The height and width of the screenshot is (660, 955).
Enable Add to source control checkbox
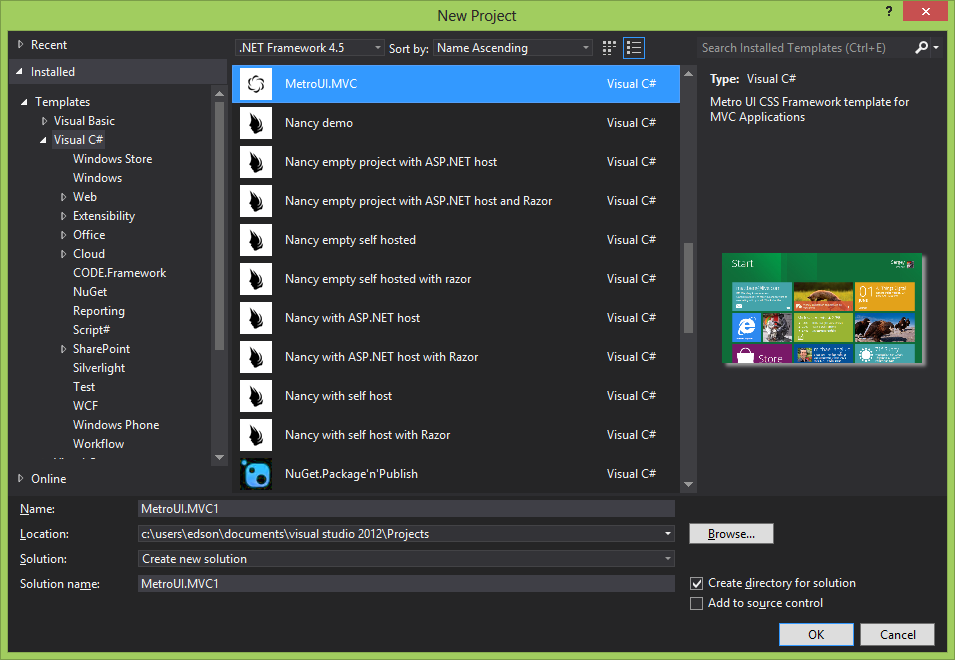(x=696, y=603)
